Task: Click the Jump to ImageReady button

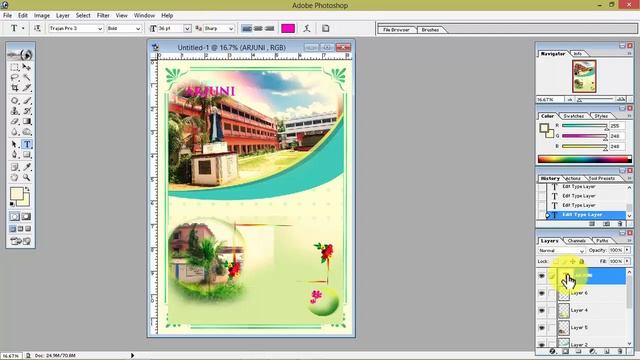Action: (x=20, y=241)
